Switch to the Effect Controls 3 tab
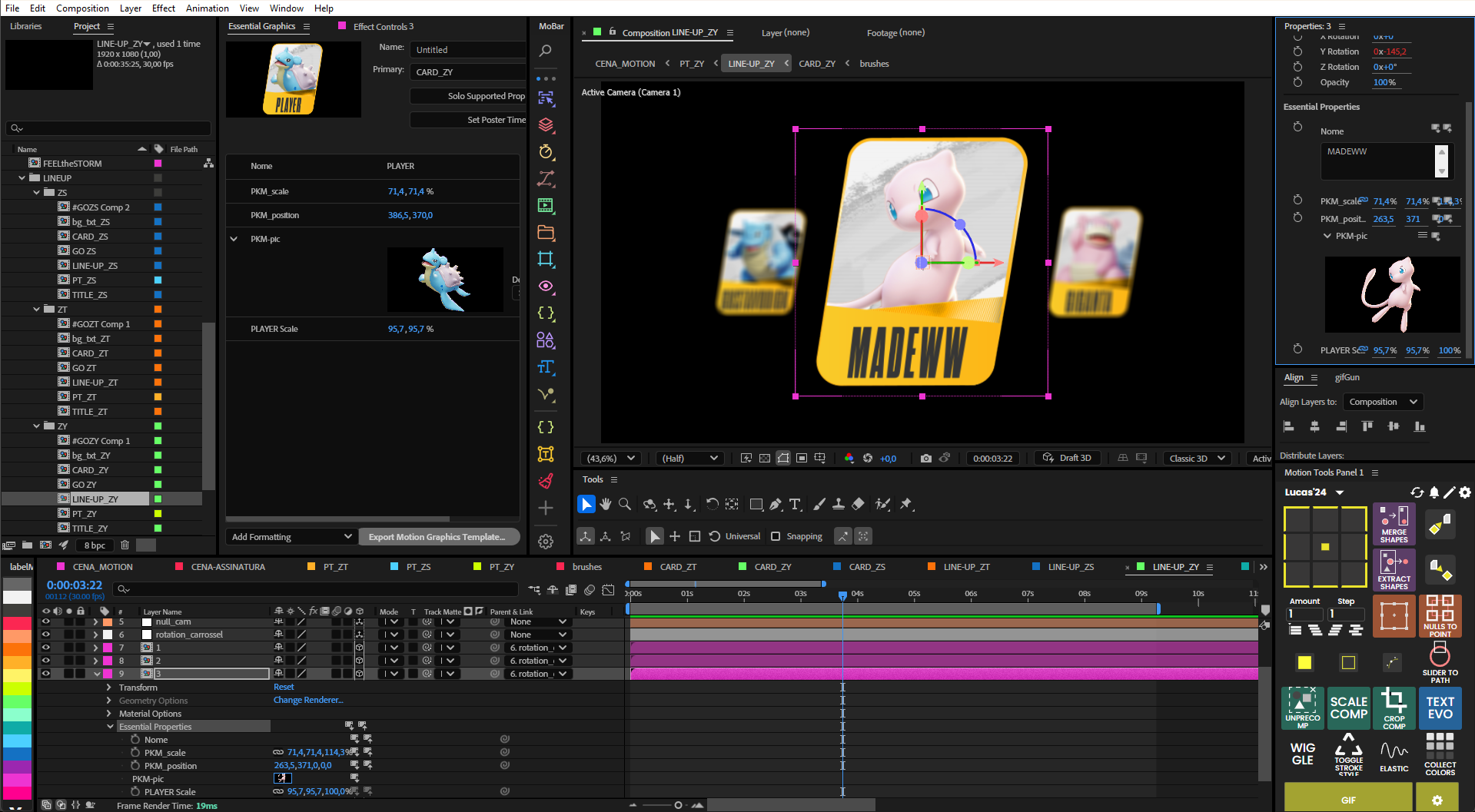This screenshot has width=1475, height=812. pos(384,26)
